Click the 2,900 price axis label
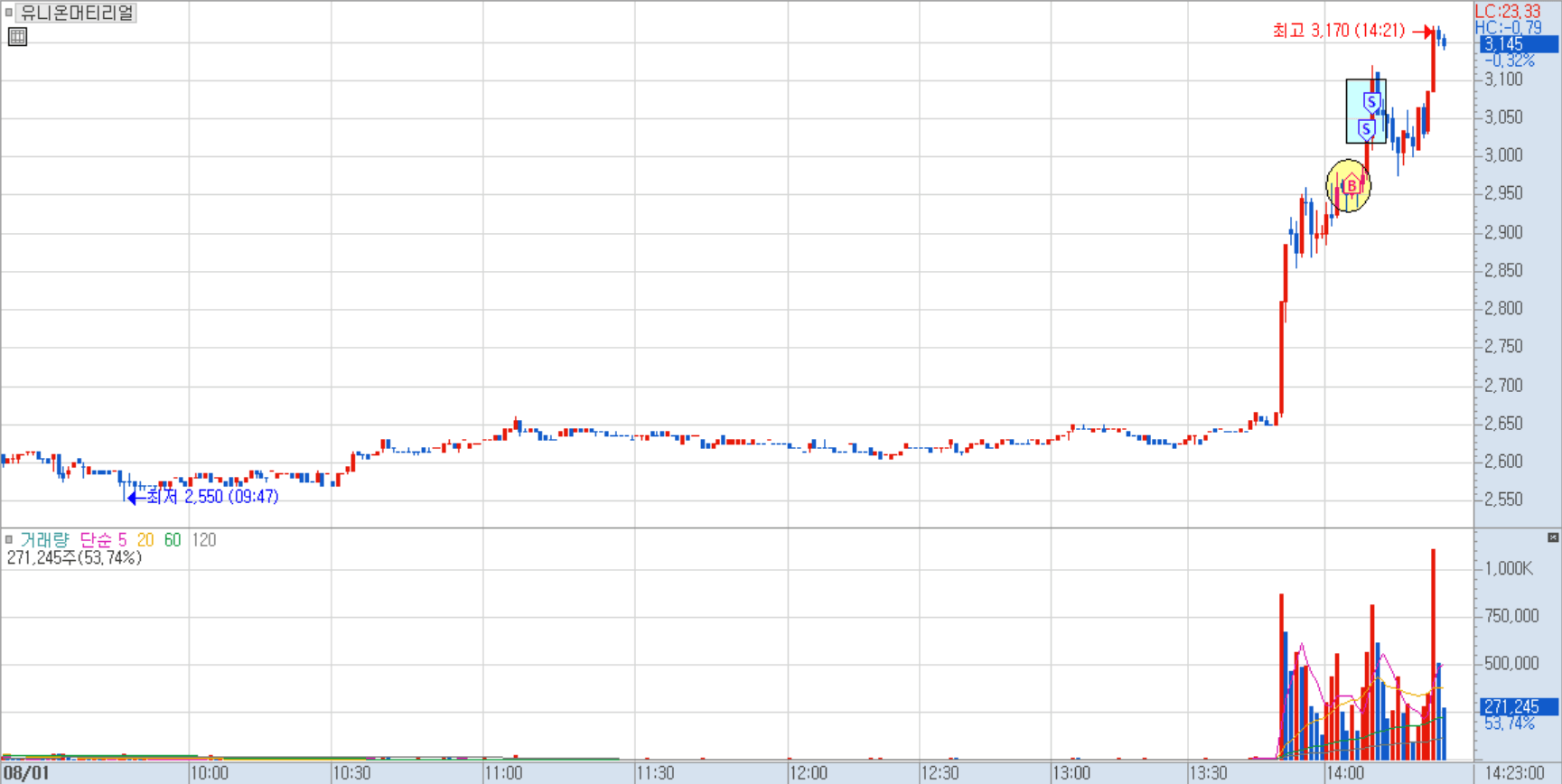The width and height of the screenshot is (1562, 784). tap(1504, 232)
